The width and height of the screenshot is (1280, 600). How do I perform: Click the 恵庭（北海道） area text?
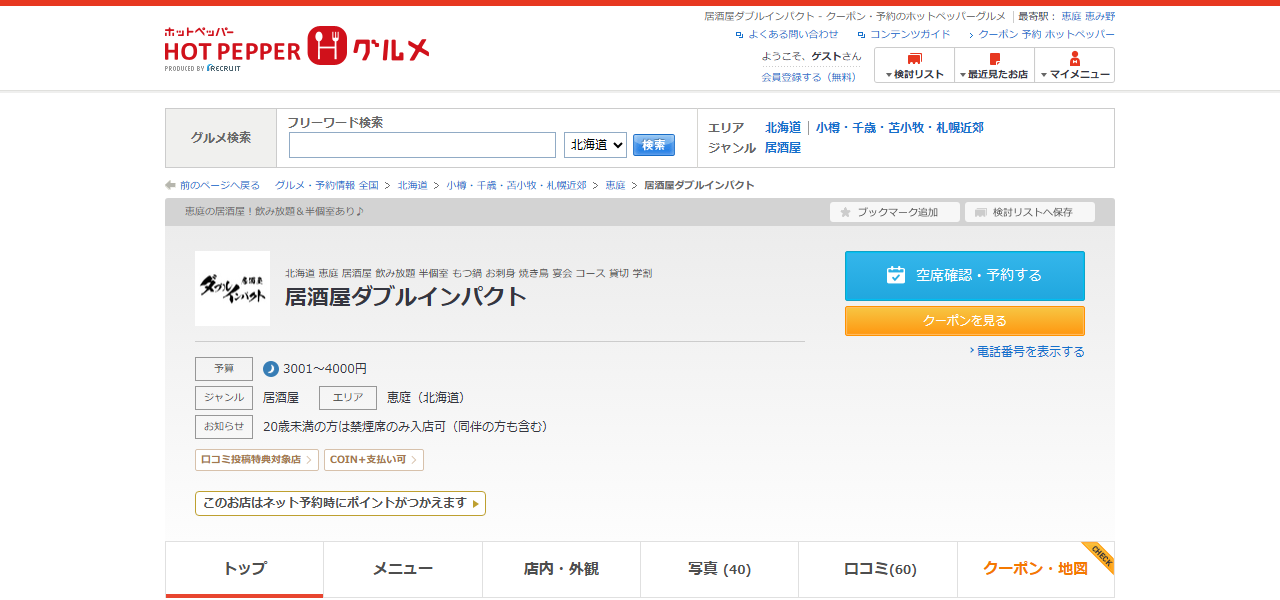click(x=426, y=398)
